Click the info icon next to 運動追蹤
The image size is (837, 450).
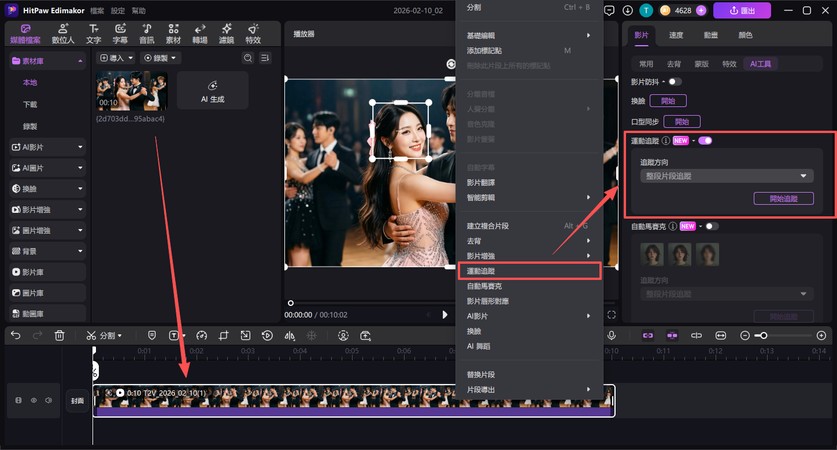(x=666, y=141)
